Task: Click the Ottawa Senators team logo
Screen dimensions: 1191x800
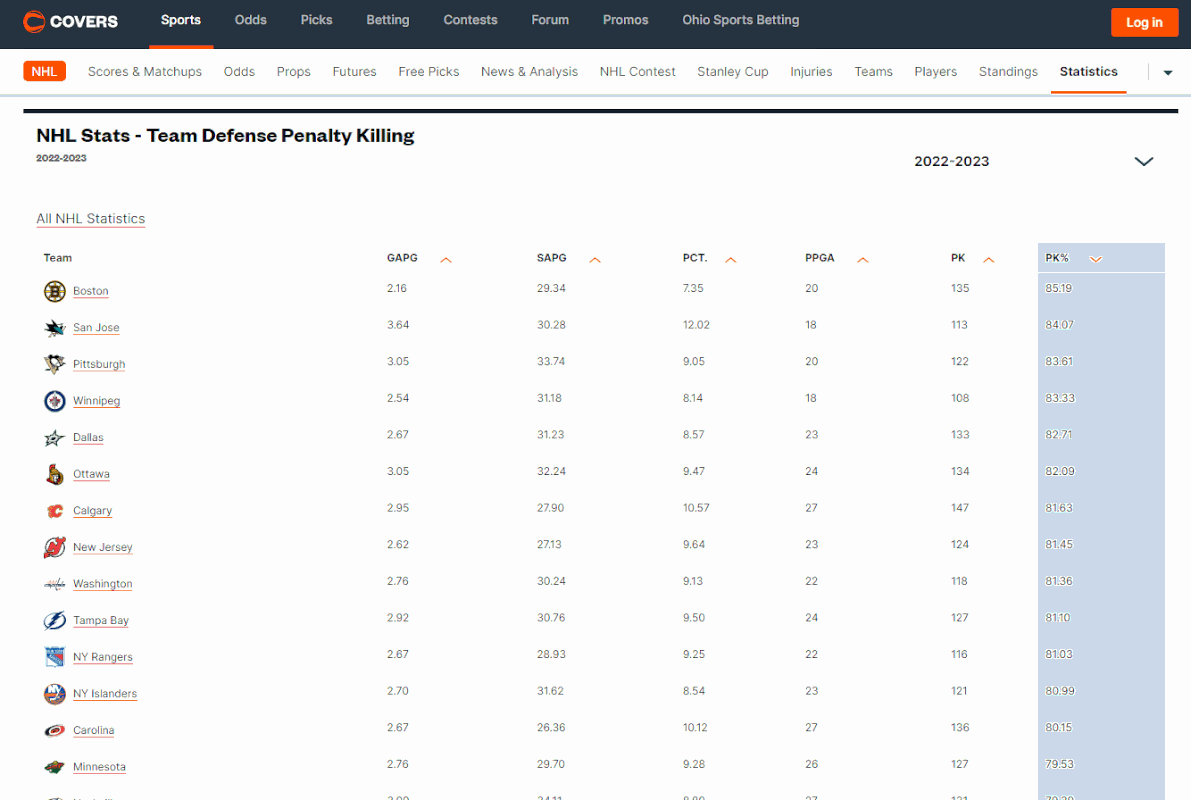Action: 55,474
